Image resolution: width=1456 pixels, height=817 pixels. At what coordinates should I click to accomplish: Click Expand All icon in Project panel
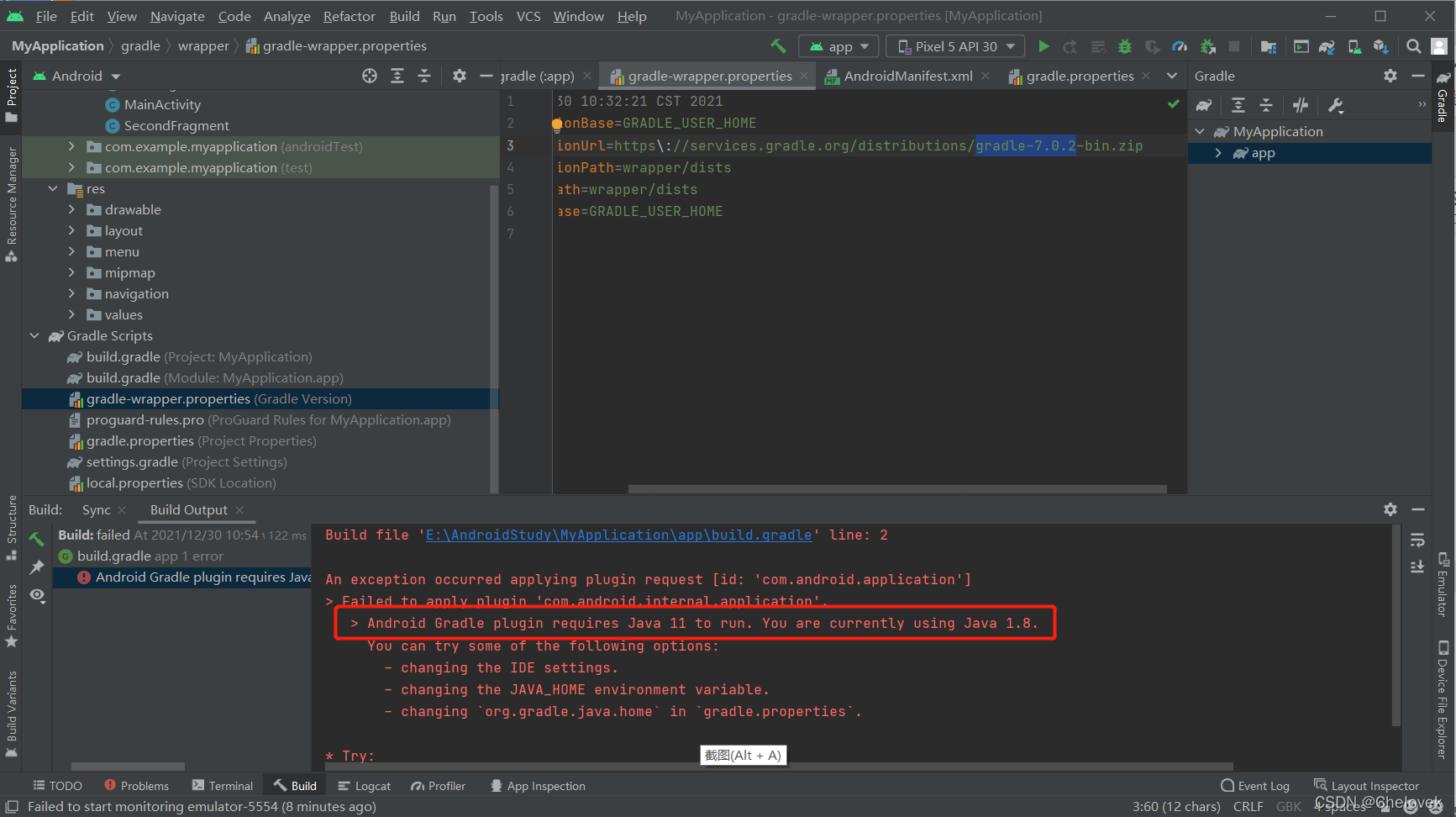pos(397,76)
